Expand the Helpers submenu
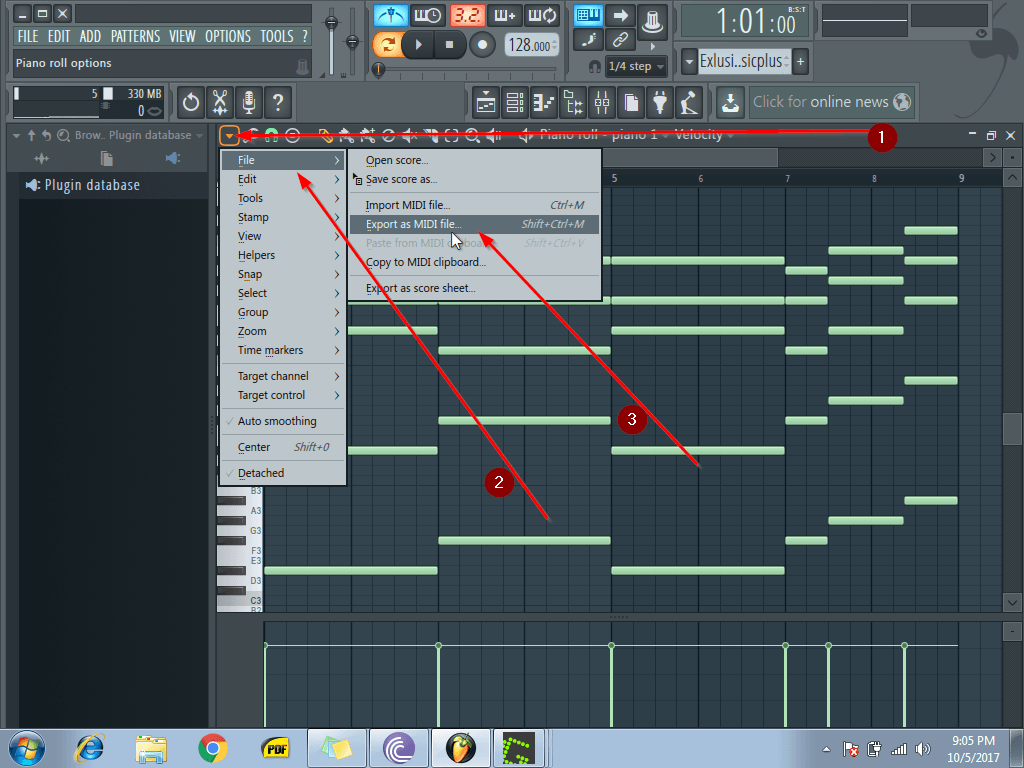 pyautogui.click(x=283, y=255)
